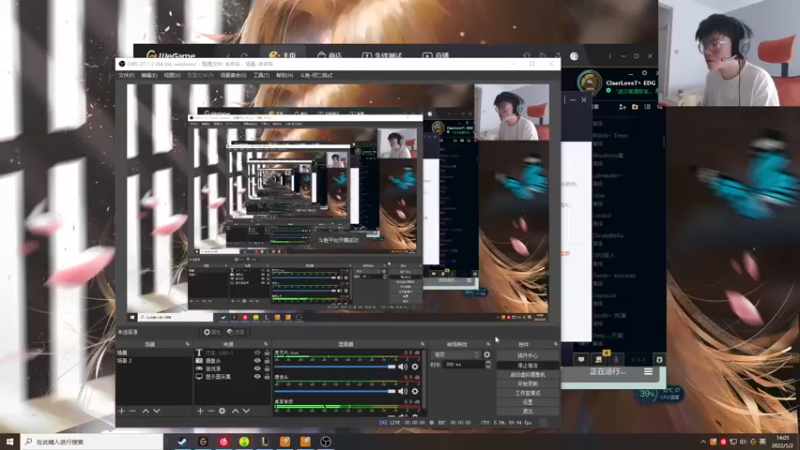
Task: Open OBS 设置 button in Controls
Action: coord(528,402)
